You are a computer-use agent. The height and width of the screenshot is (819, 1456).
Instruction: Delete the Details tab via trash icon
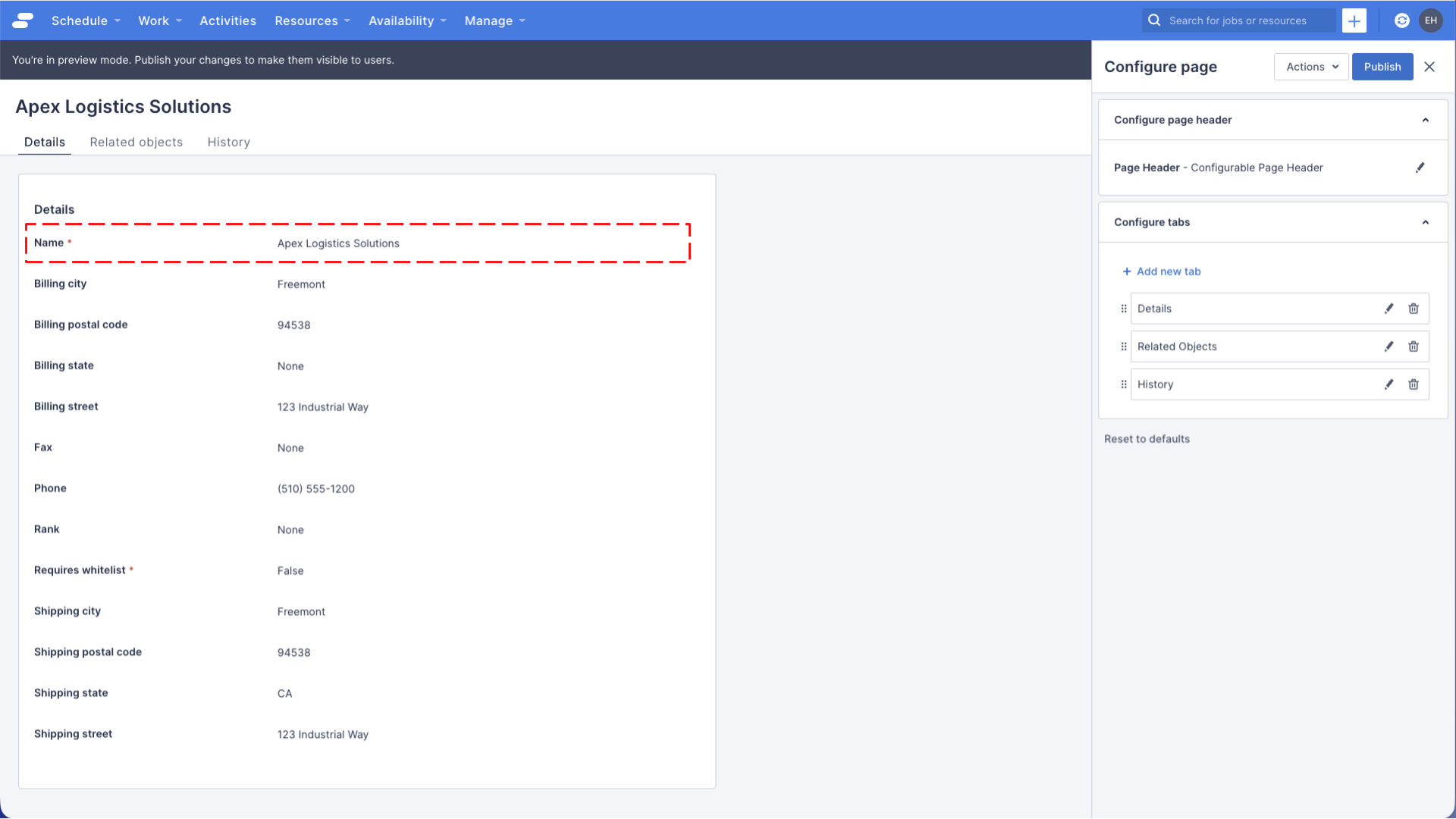(1414, 309)
